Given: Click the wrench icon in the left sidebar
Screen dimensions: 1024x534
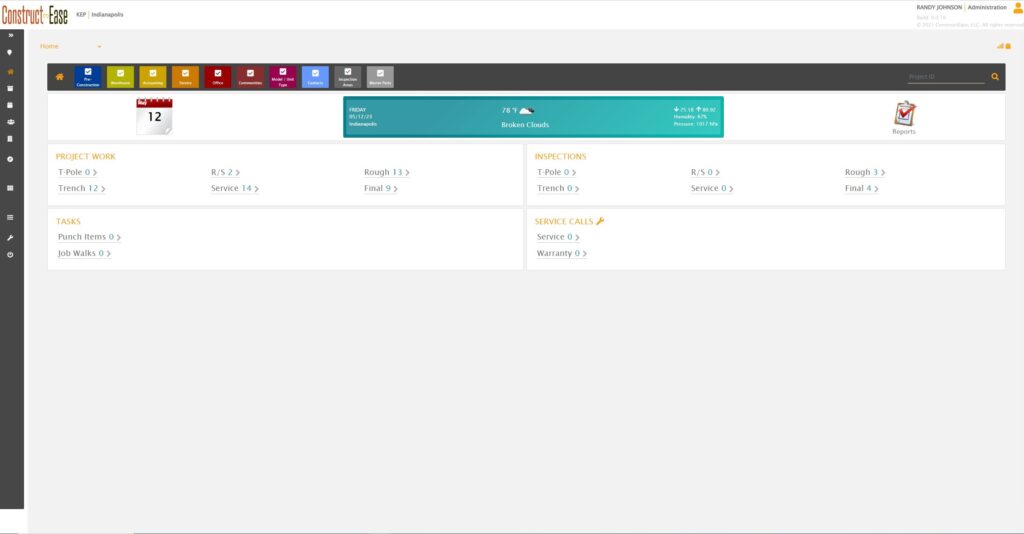Looking at the screenshot, I should pos(10,238).
